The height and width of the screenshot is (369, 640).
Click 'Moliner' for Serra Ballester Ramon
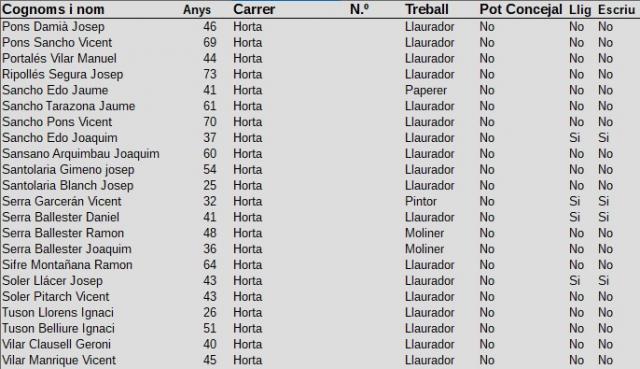pos(424,233)
